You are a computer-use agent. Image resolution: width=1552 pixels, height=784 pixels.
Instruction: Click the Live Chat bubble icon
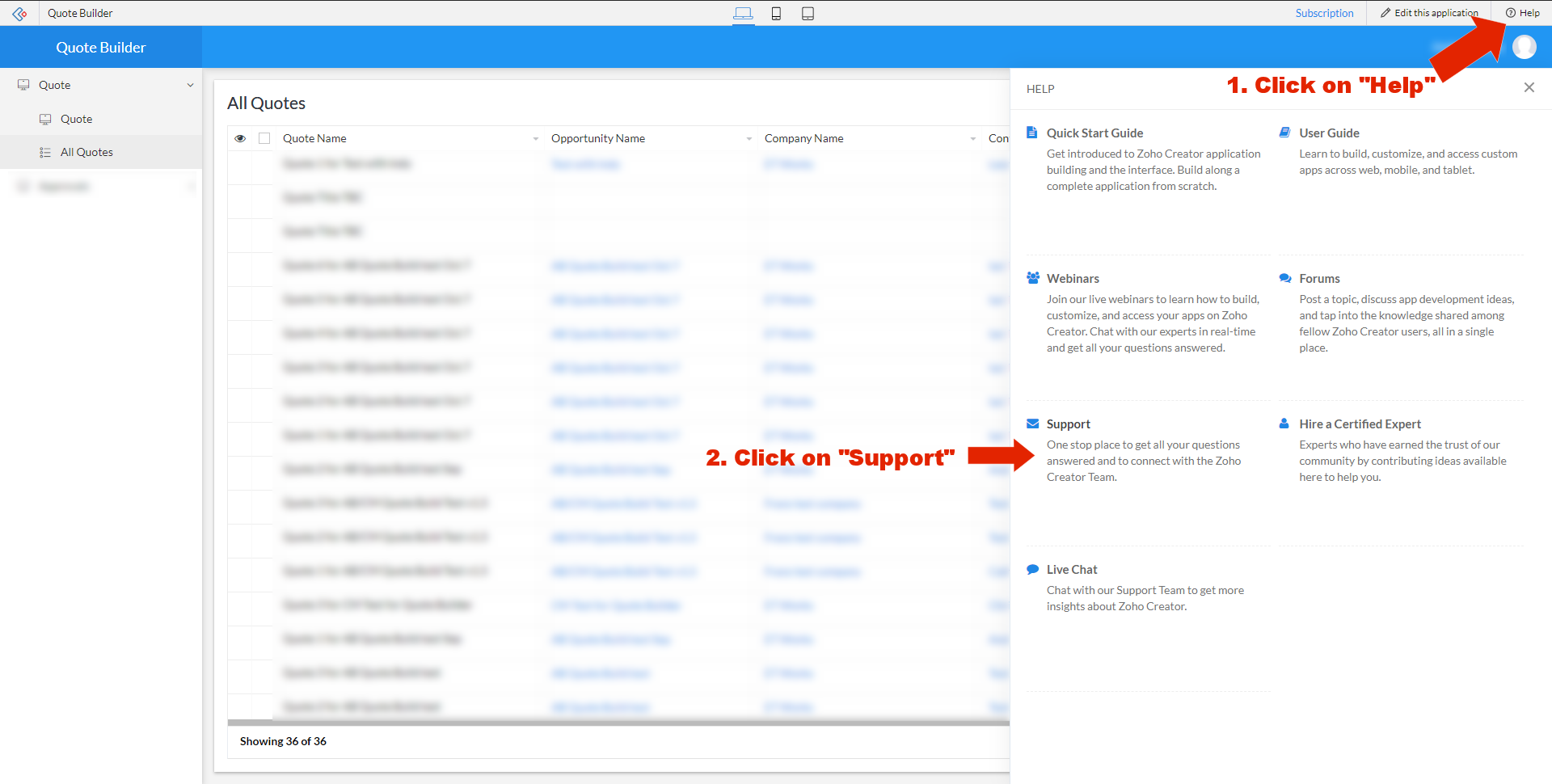pos(1032,570)
